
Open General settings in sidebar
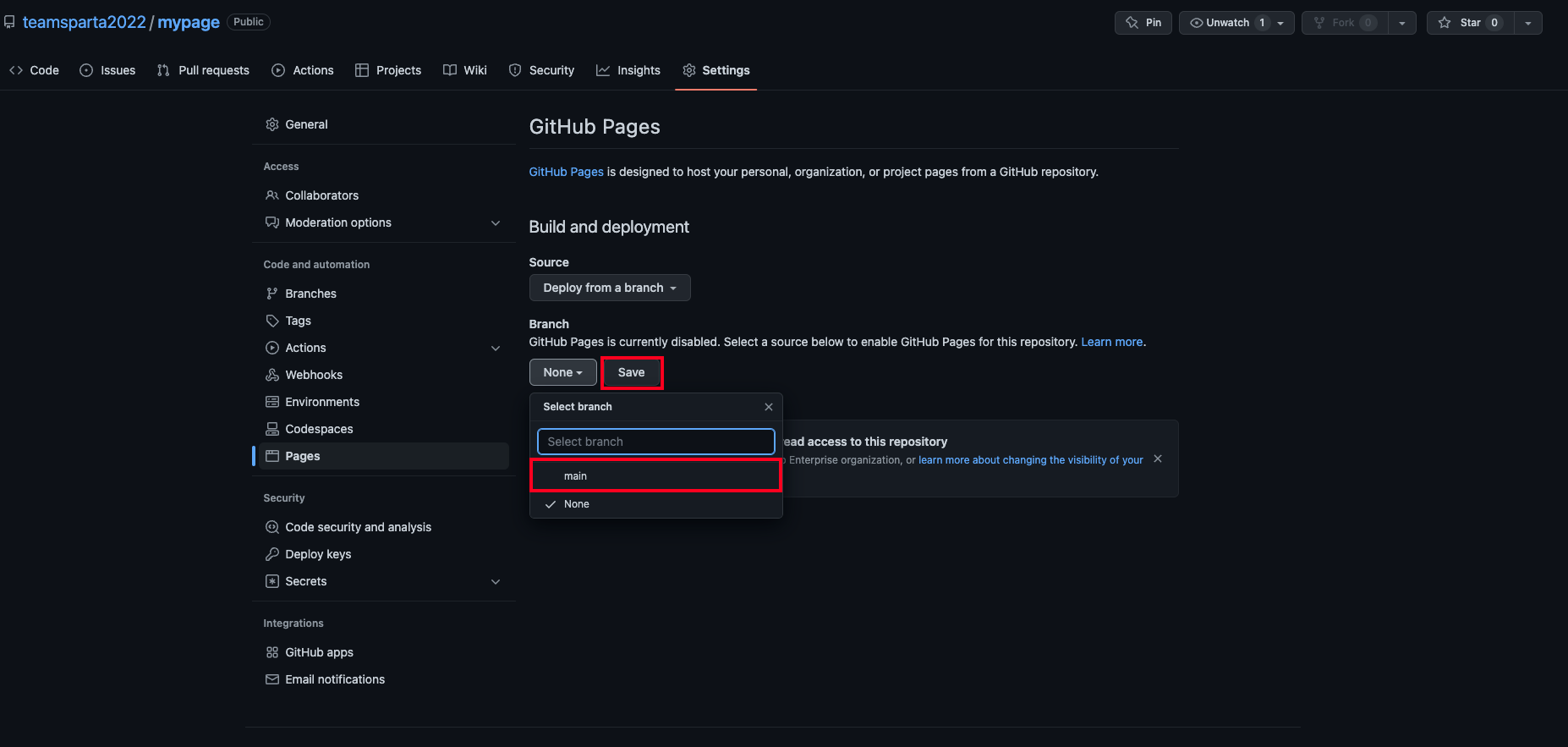click(x=384, y=124)
